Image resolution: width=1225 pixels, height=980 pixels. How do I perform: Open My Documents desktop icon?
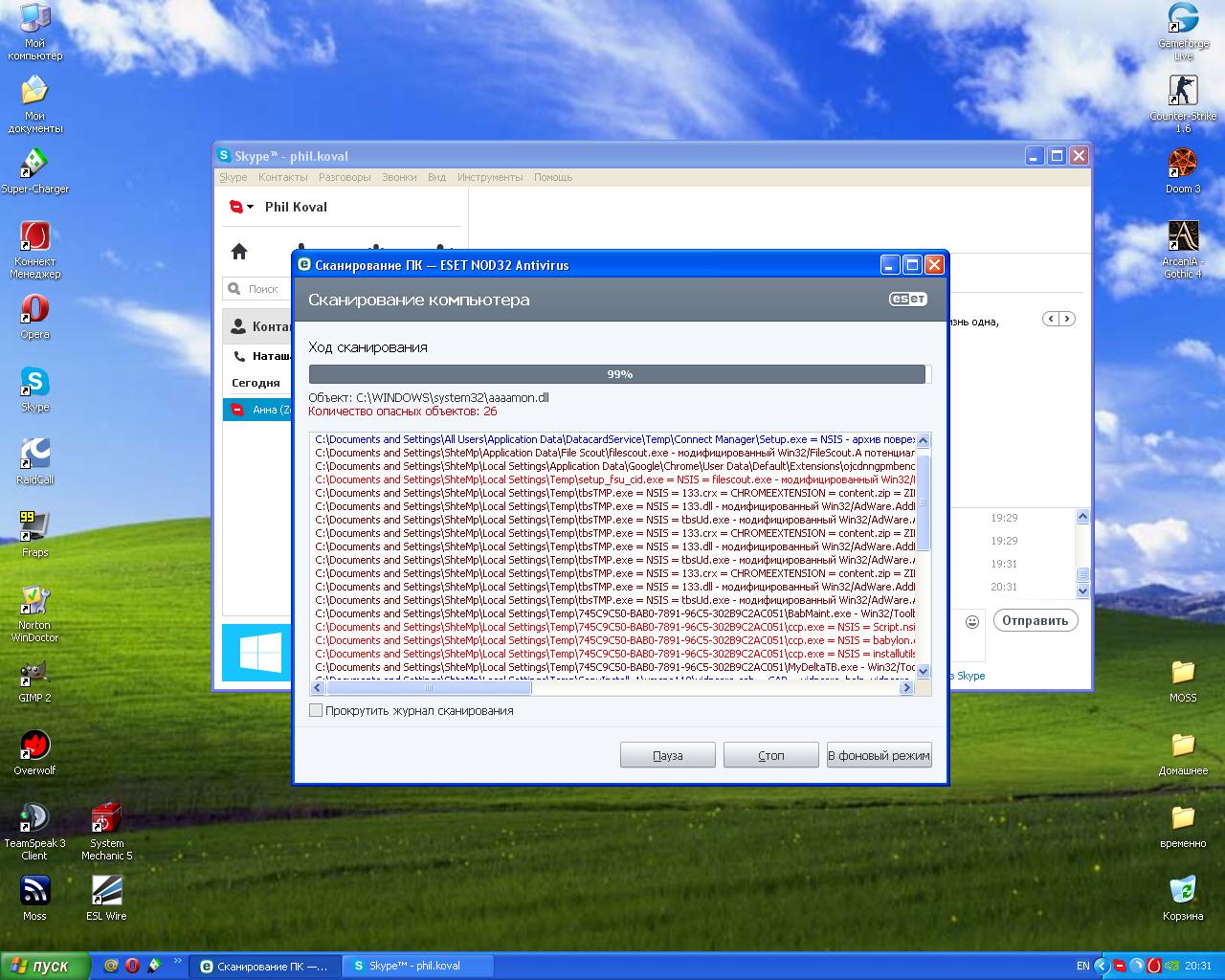[35, 104]
